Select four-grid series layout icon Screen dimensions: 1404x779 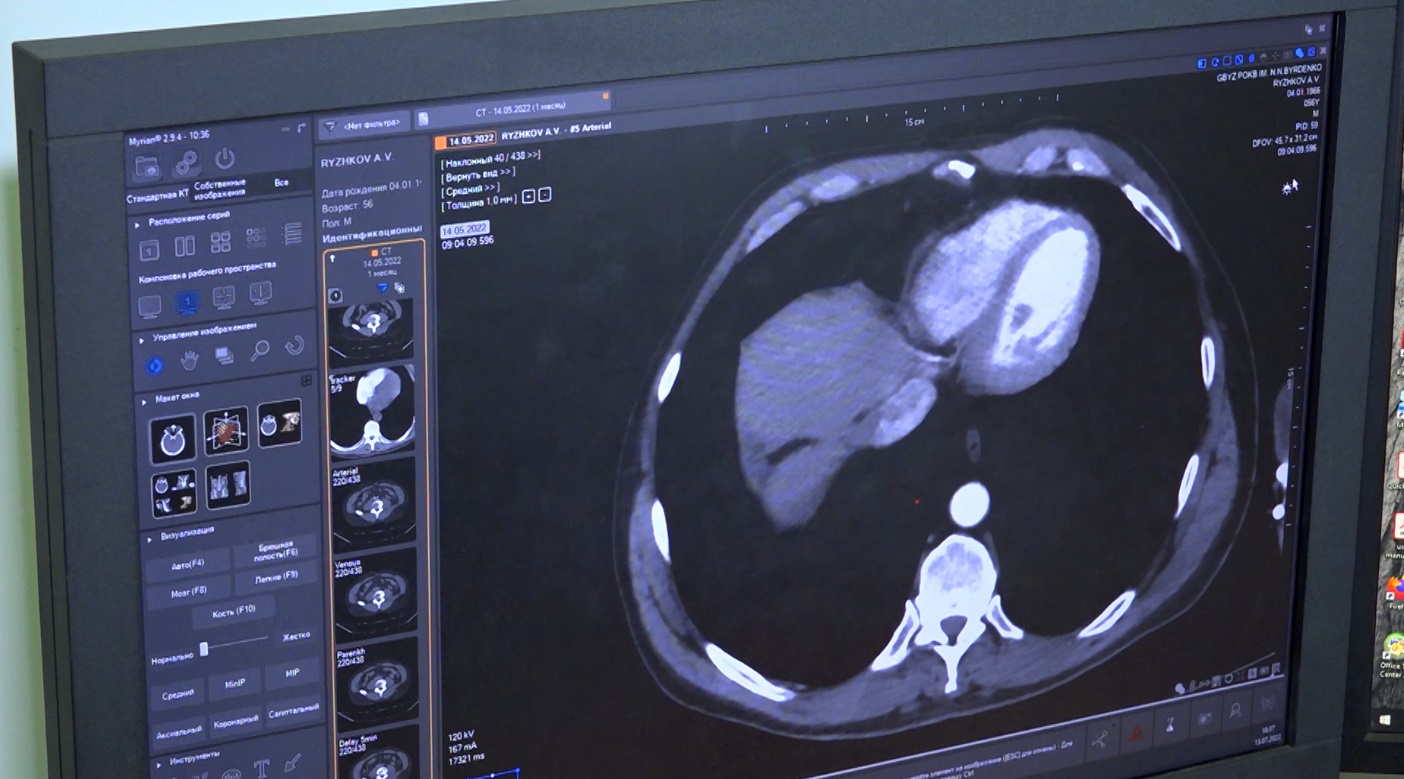tap(220, 242)
